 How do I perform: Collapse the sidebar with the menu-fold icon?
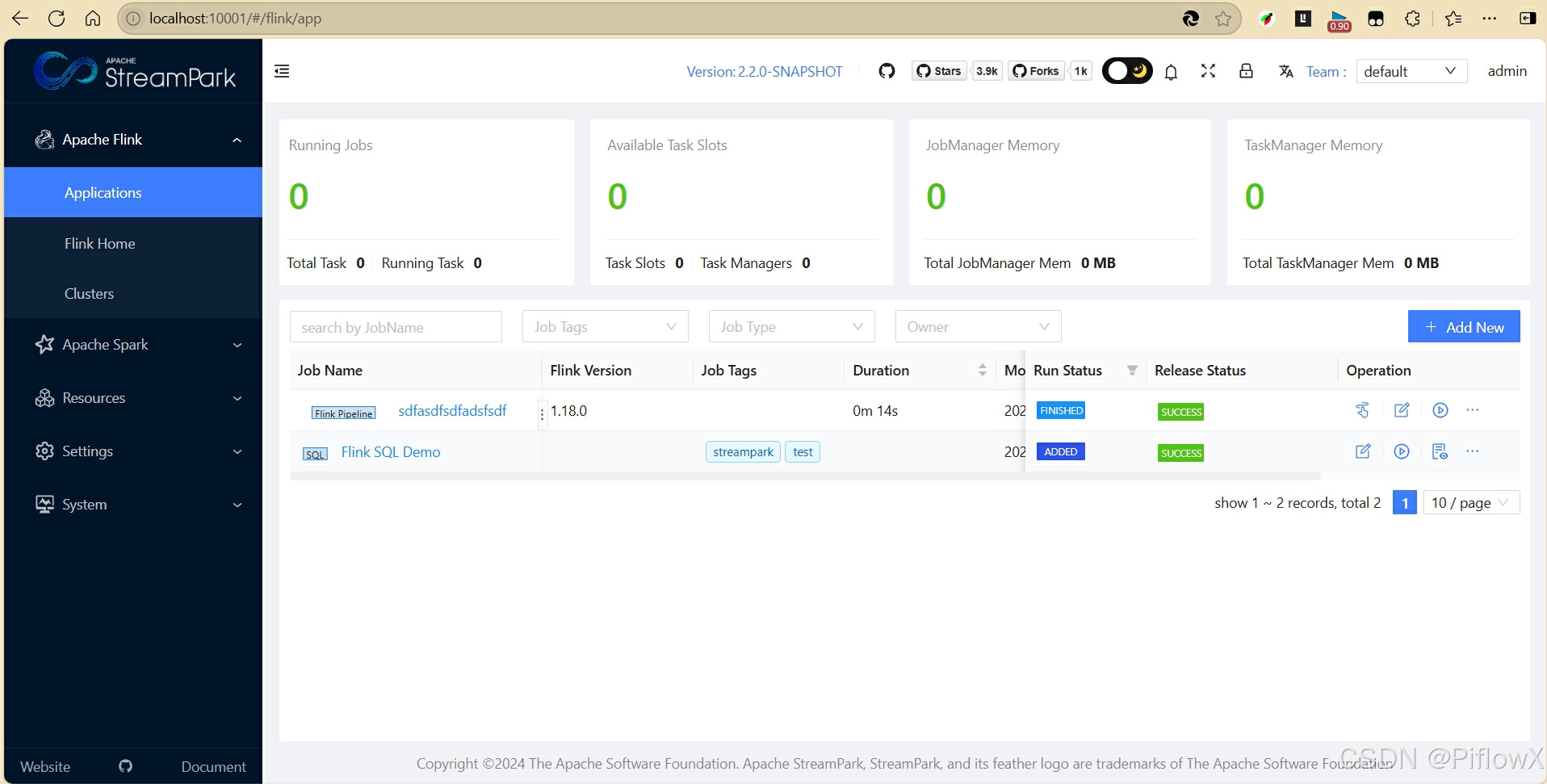click(282, 71)
